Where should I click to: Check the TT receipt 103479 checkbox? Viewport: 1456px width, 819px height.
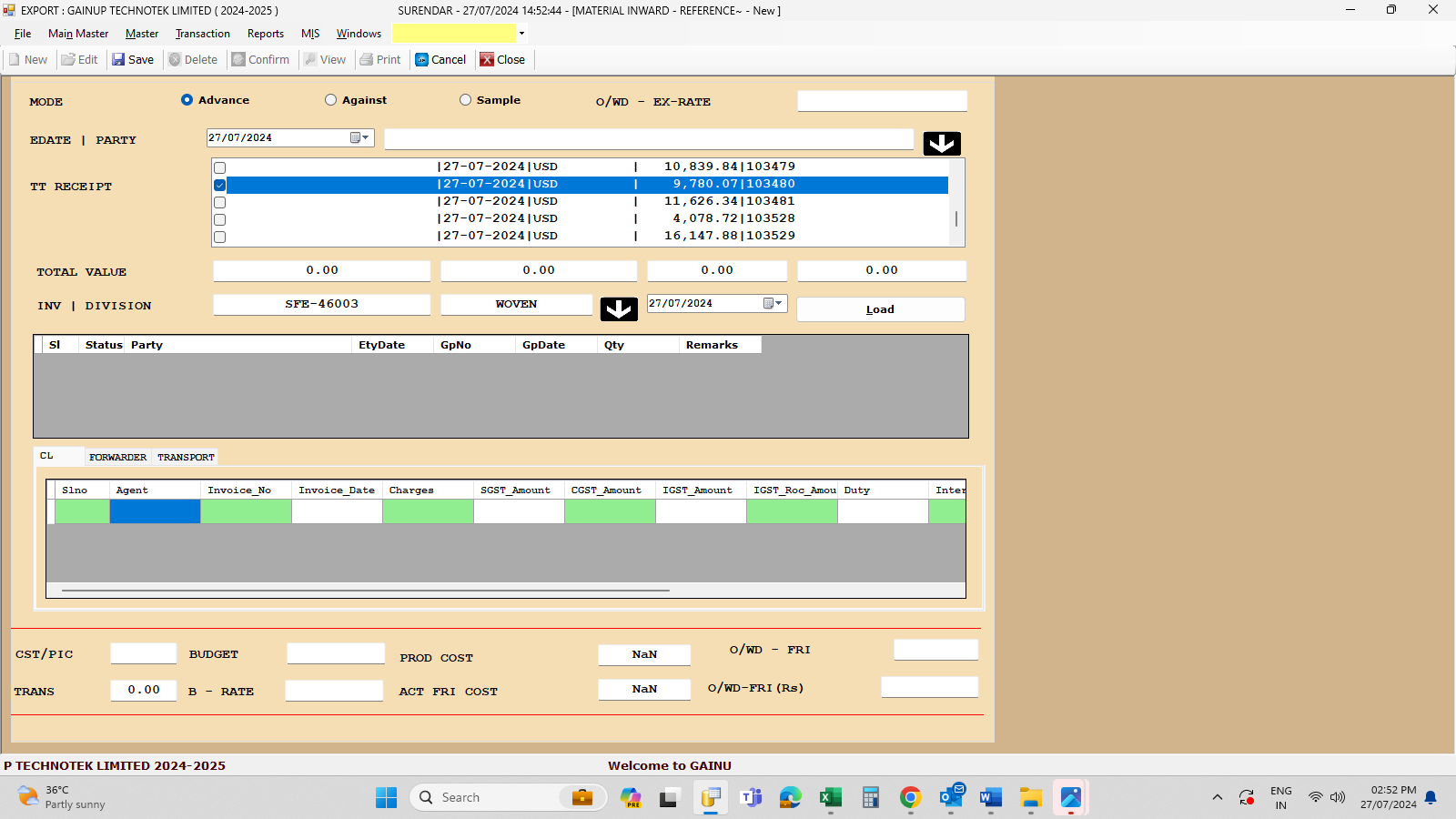click(x=220, y=167)
